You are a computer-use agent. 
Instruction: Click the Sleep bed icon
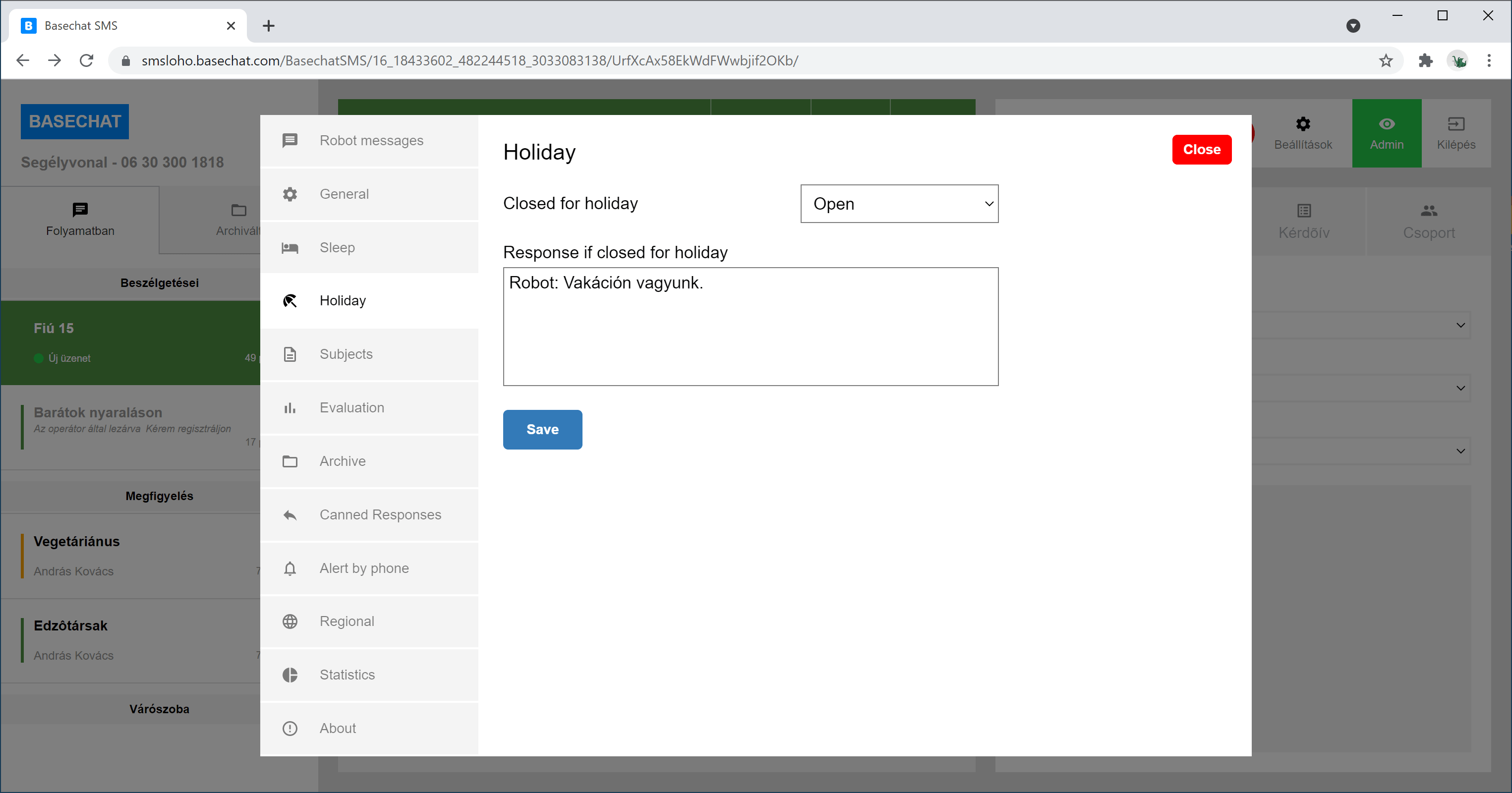point(290,248)
